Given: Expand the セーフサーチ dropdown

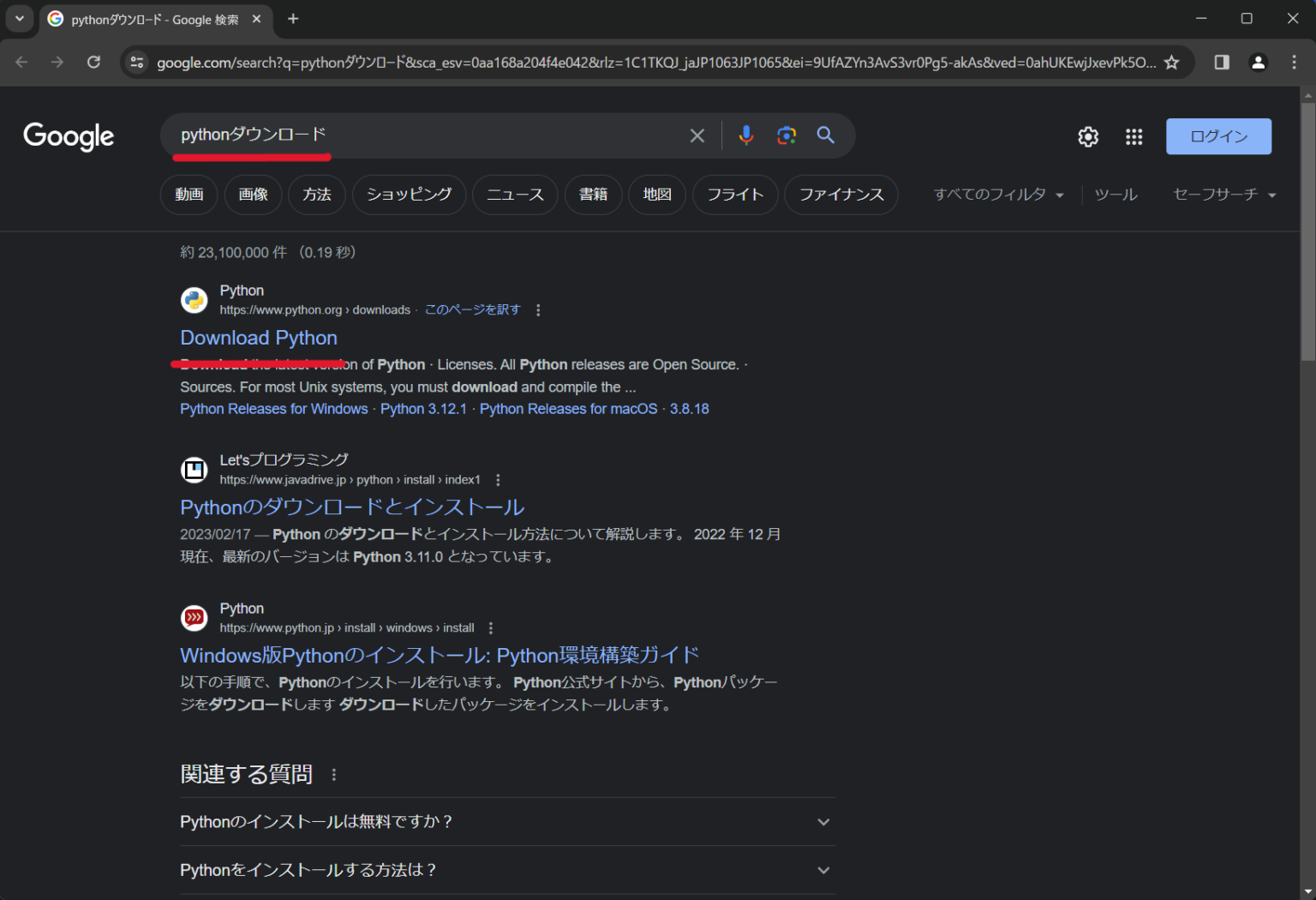Looking at the screenshot, I should point(1224,195).
